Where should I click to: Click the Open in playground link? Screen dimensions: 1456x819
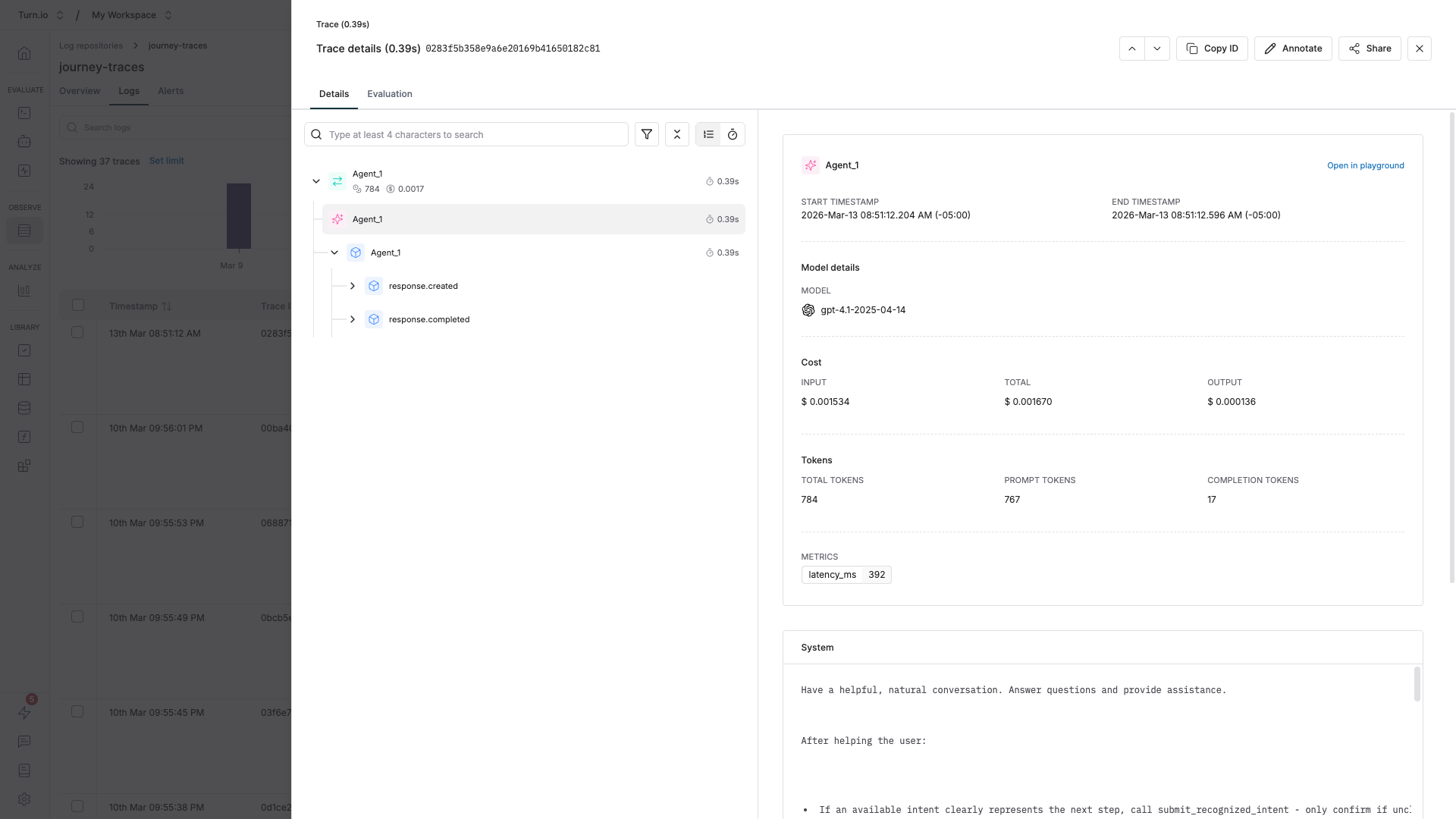tap(1365, 165)
